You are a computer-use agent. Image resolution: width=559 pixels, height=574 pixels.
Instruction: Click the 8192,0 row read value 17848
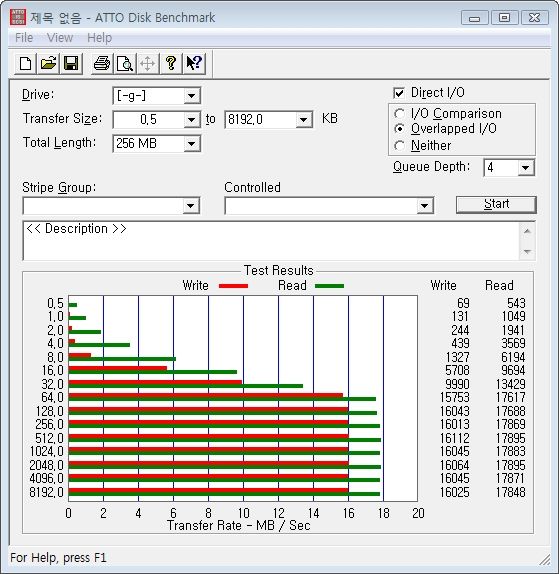pyautogui.click(x=510, y=492)
